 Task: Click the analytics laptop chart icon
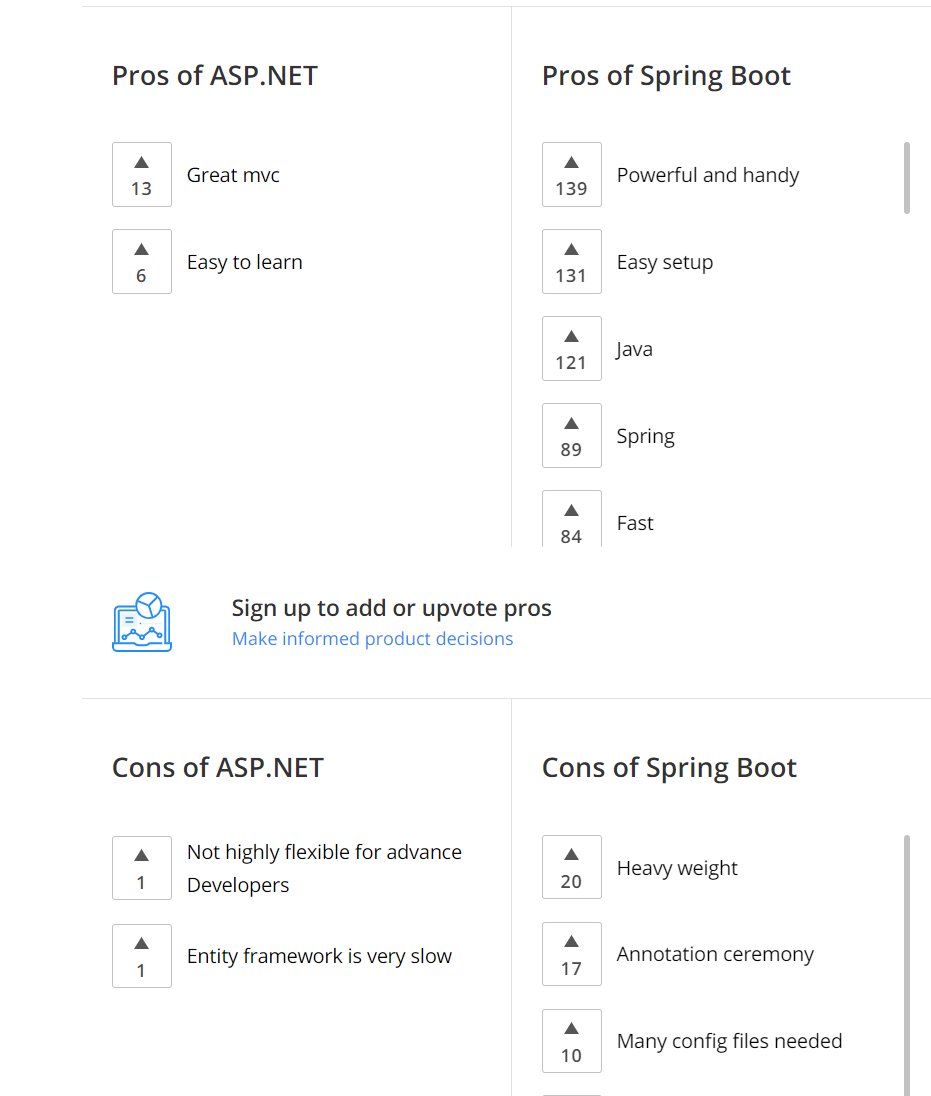point(142,622)
